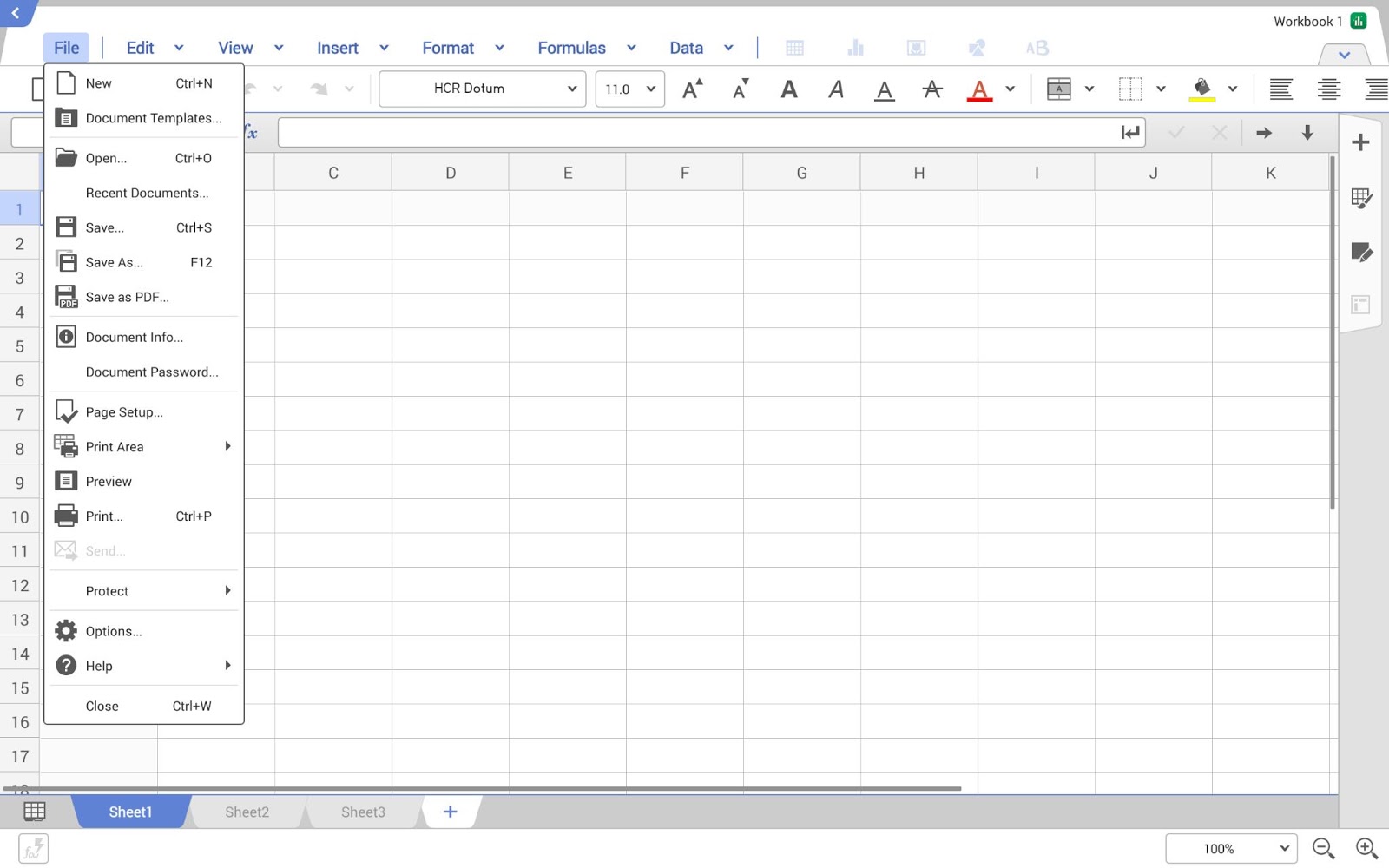
Task: Expand the merge cells dropdown
Action: coord(1089,89)
